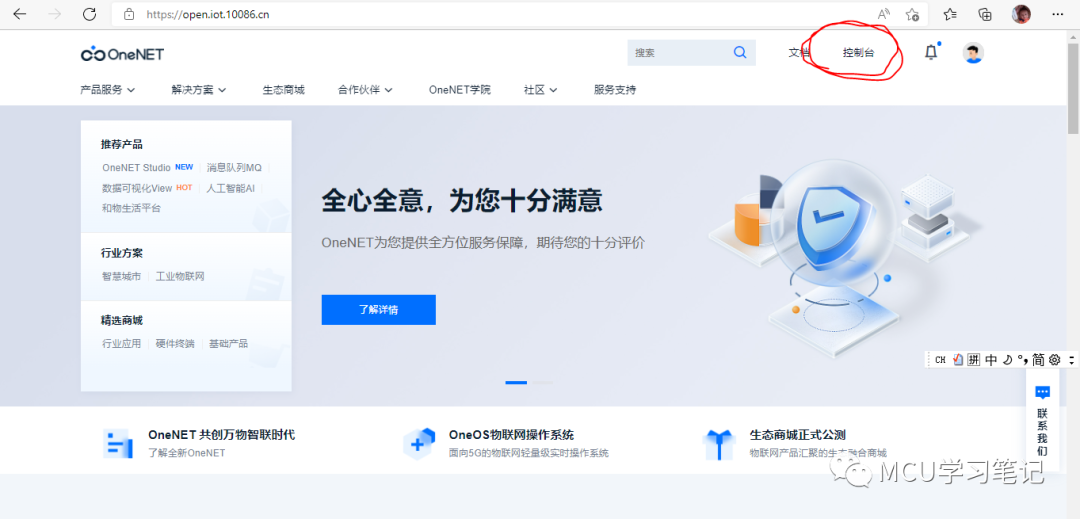Click the IME CH language indicator
This screenshot has height=519, width=1080.
tap(940, 359)
